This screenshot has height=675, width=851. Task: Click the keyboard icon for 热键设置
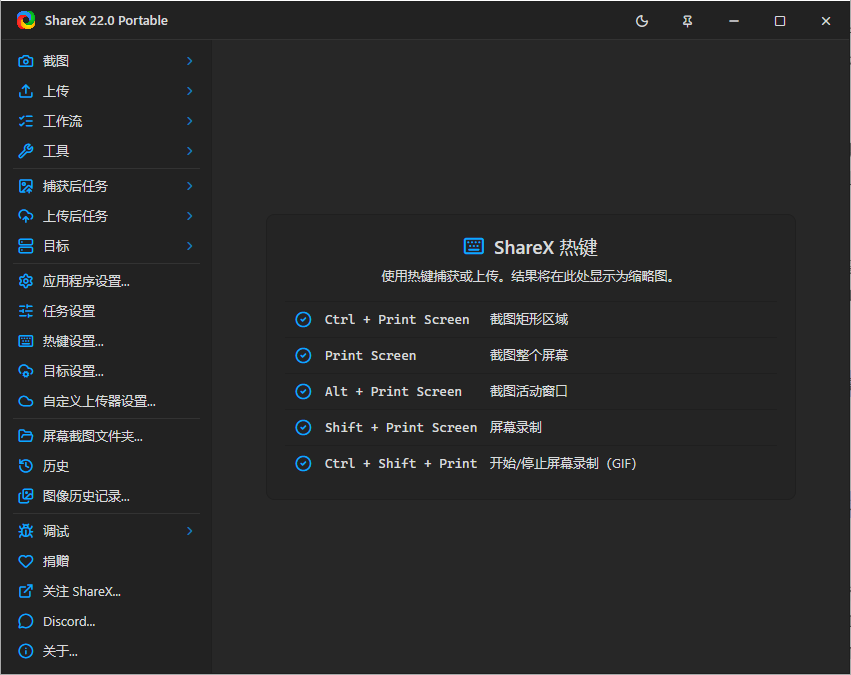click(26, 341)
